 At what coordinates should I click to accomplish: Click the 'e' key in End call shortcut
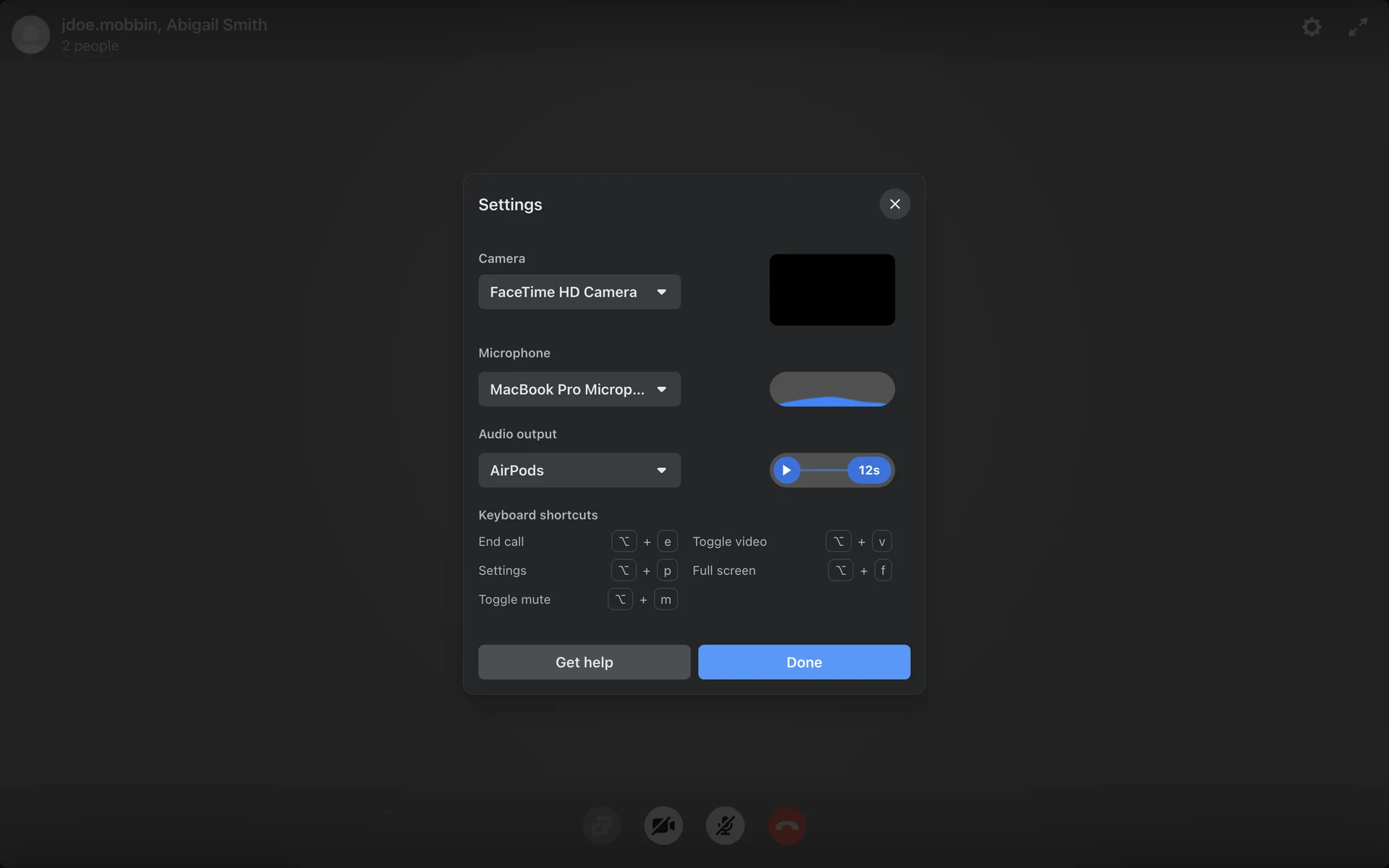(x=667, y=542)
